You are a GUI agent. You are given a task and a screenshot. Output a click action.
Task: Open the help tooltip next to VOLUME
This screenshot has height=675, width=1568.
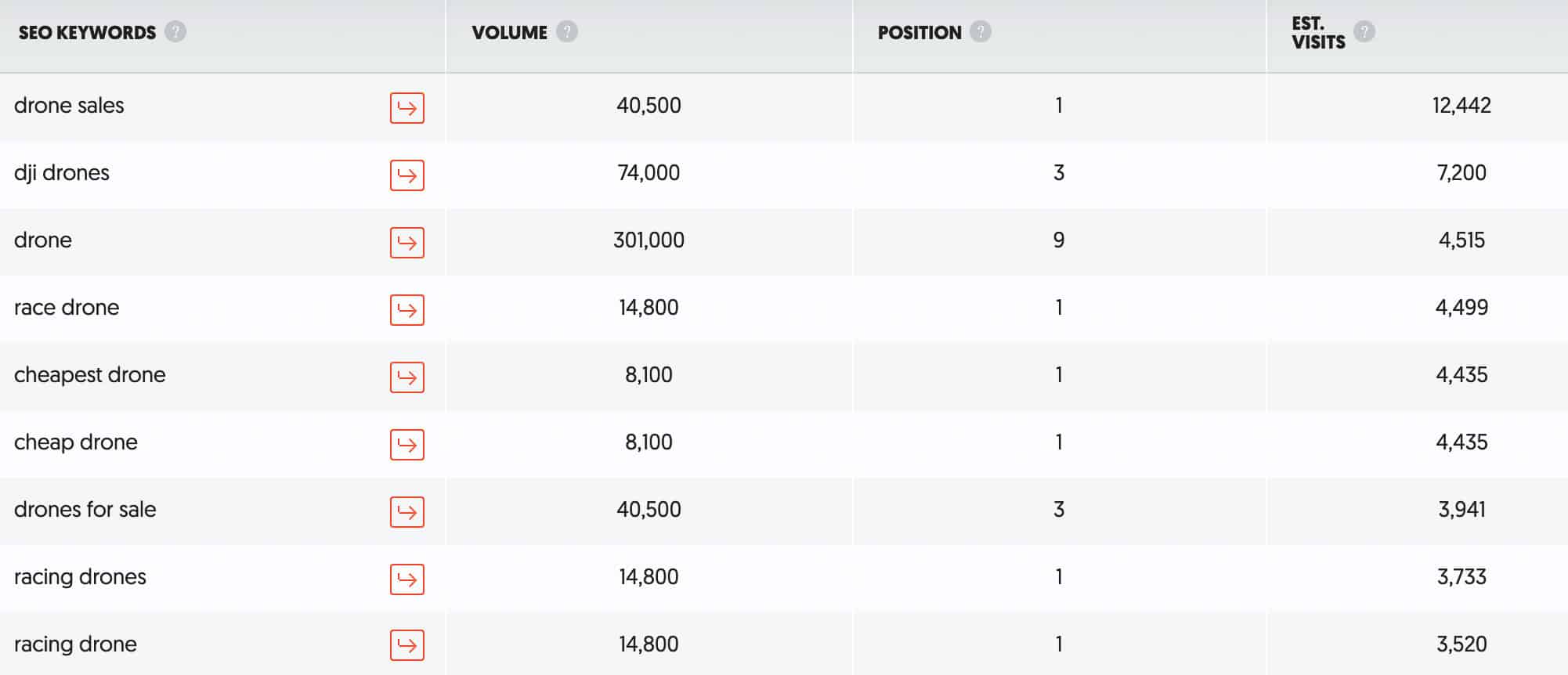[567, 32]
